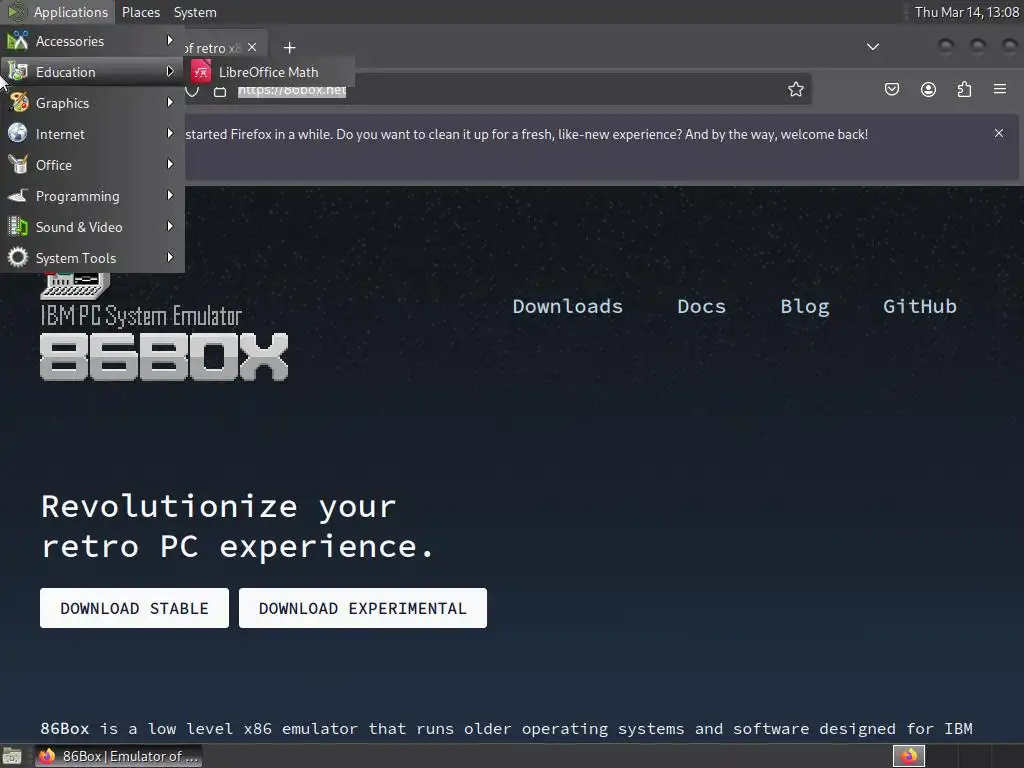This screenshot has width=1024, height=768.
Task: Open the Firefox extensions puzzle icon
Action: (x=964, y=89)
